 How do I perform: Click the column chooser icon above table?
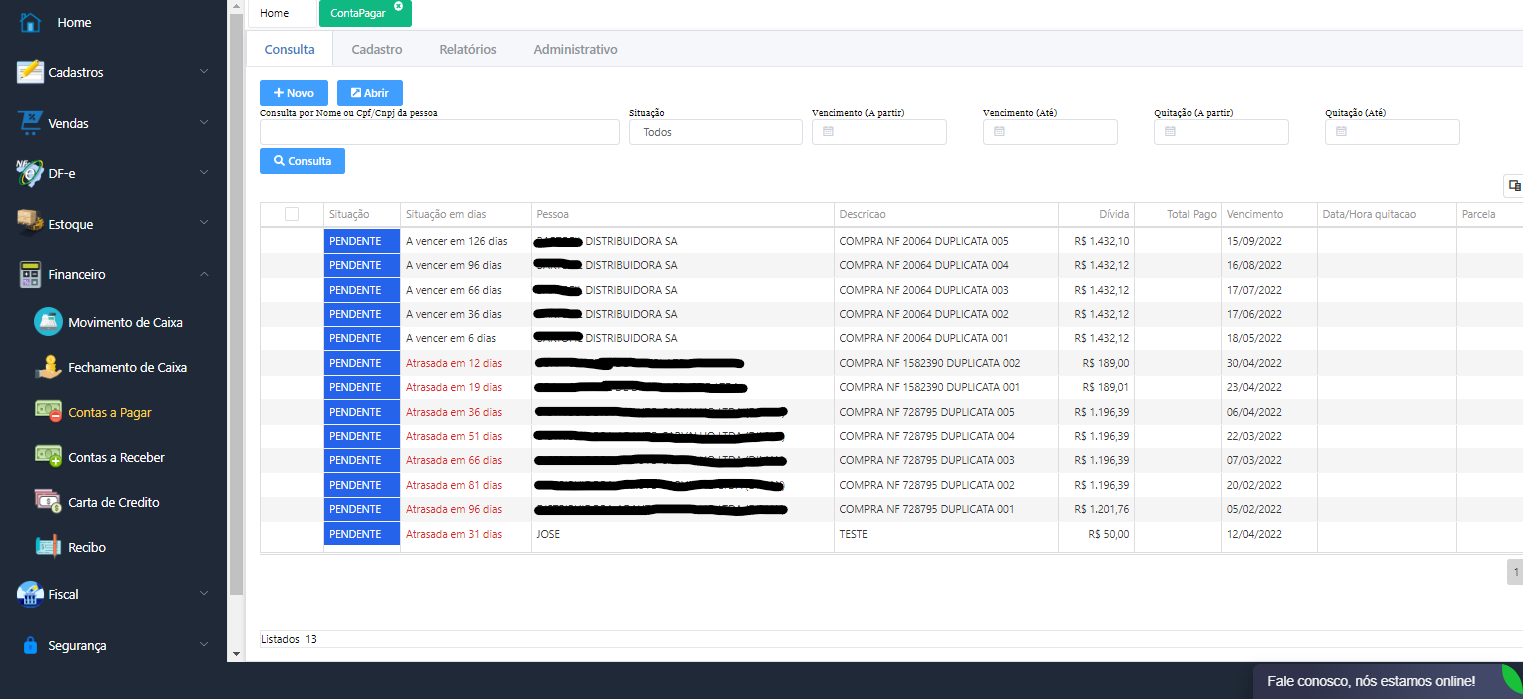pos(1514,185)
